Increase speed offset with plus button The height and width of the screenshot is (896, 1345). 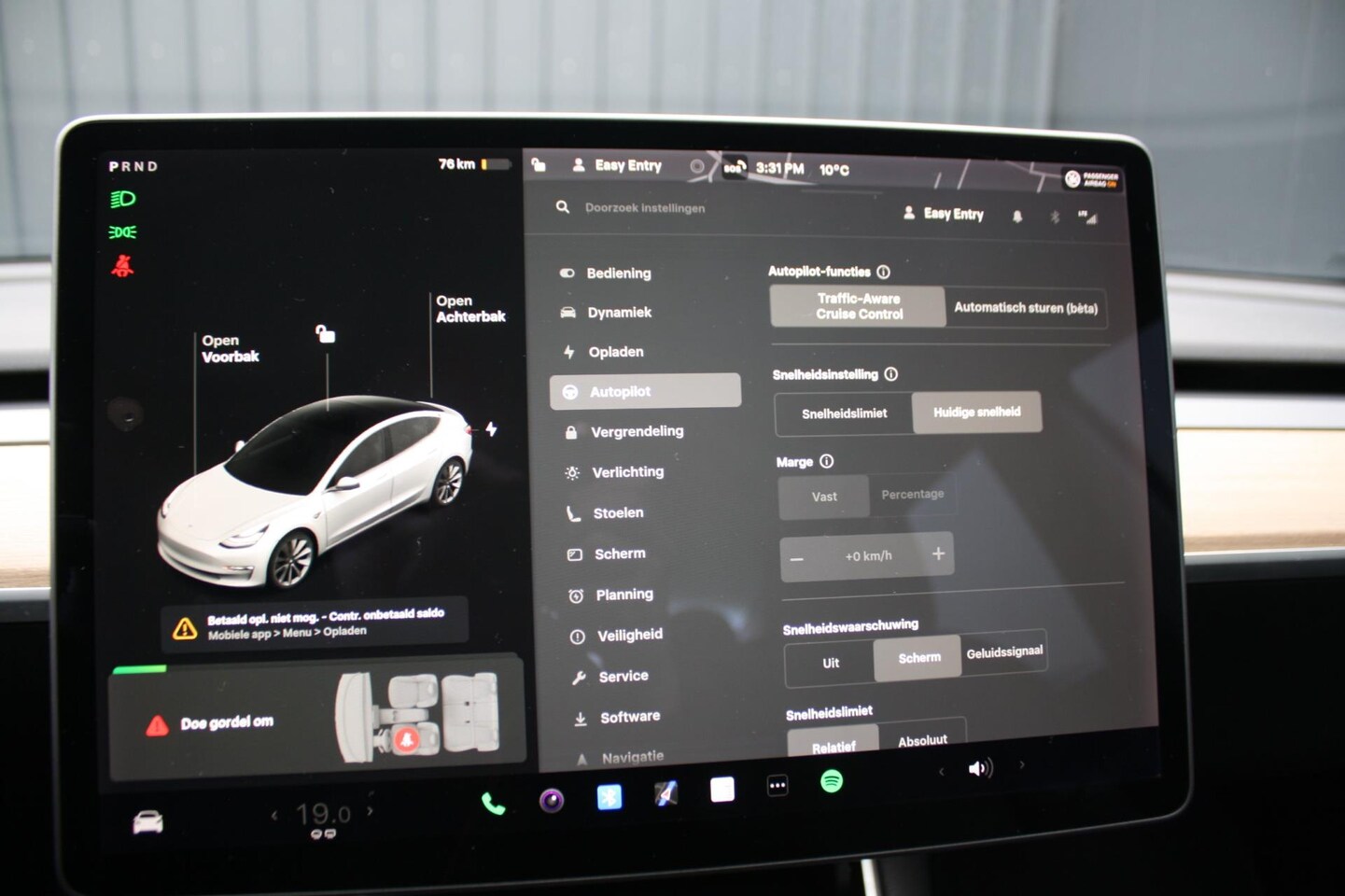(x=938, y=553)
